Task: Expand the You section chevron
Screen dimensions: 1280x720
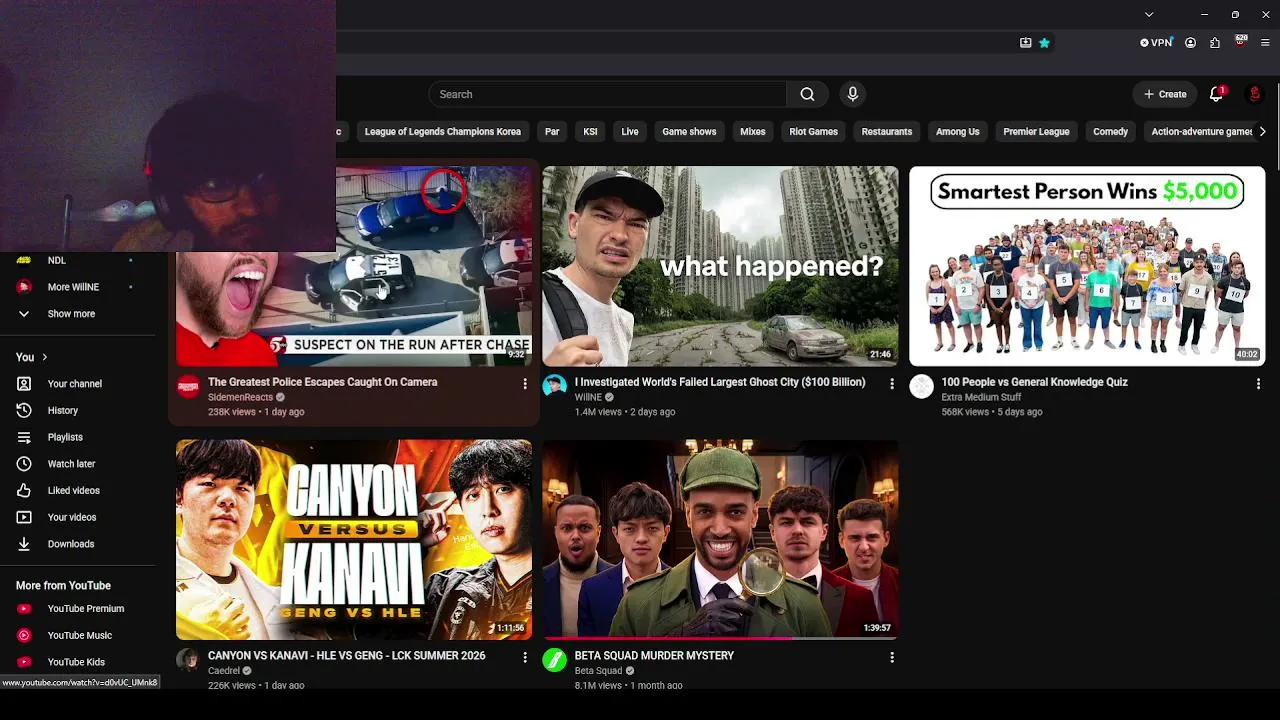Action: click(x=44, y=357)
